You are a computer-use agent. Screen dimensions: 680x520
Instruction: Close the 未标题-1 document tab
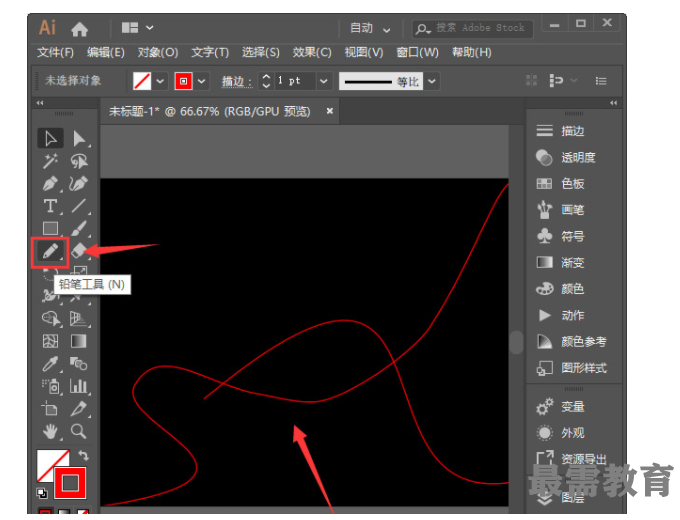[x=330, y=111]
